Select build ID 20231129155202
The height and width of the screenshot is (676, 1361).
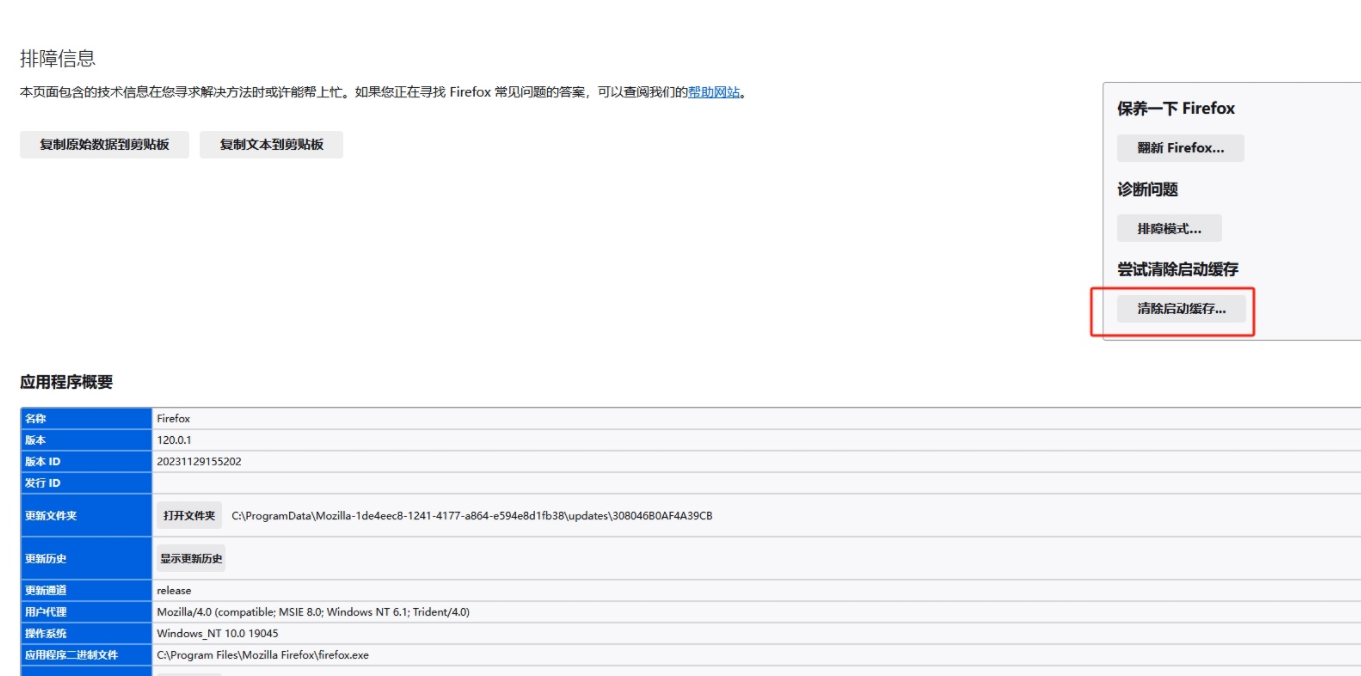[199, 461]
